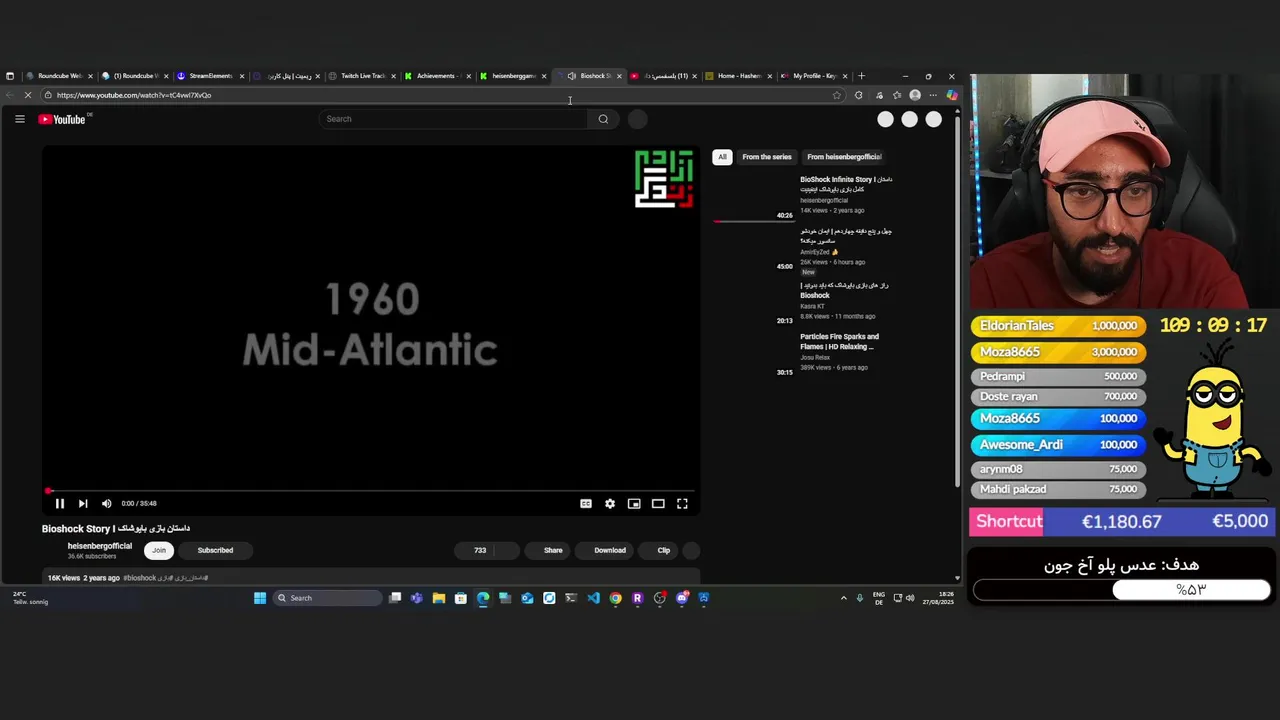Click the voice search microphone button

coord(637,119)
